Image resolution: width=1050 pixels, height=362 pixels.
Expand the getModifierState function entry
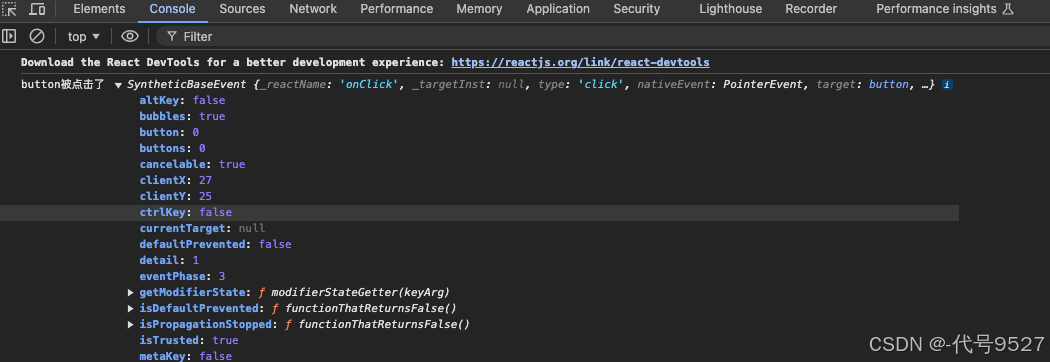click(131, 292)
